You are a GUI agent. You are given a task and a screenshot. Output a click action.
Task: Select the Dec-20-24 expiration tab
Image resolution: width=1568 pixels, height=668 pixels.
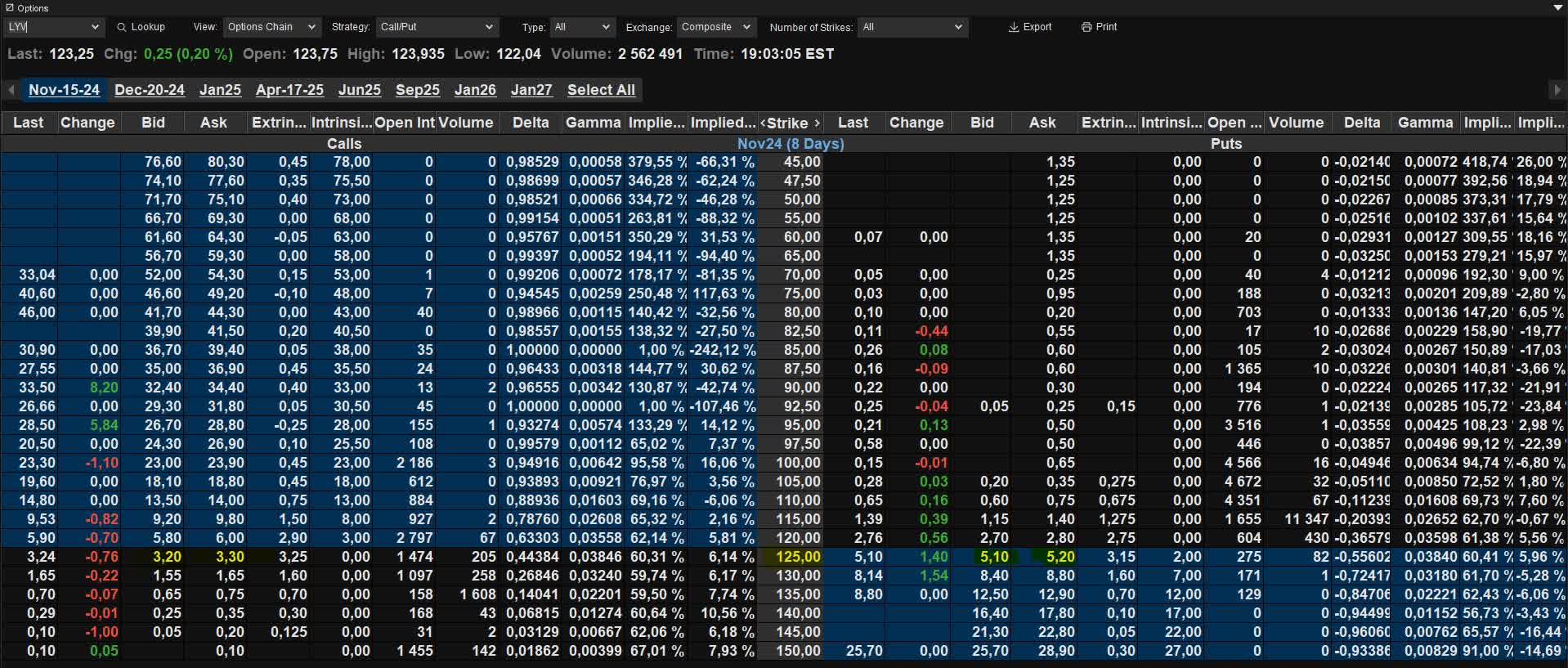click(150, 90)
